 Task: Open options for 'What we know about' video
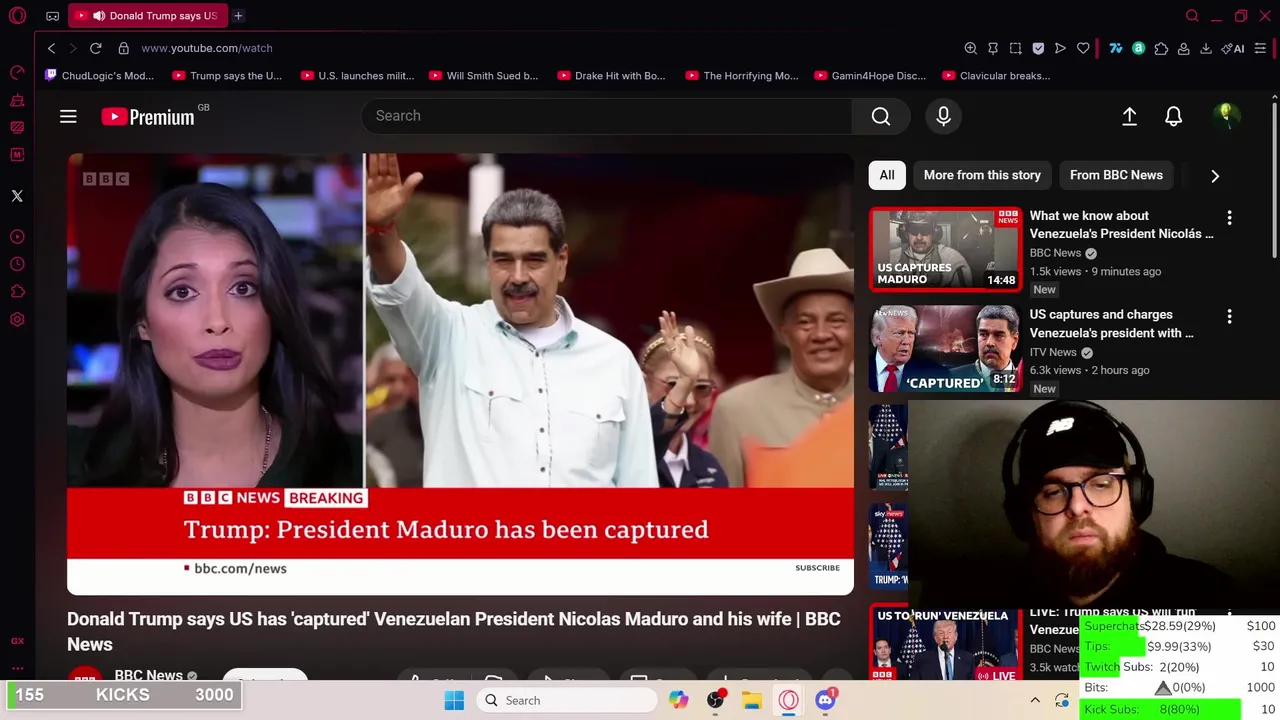coord(1229,217)
